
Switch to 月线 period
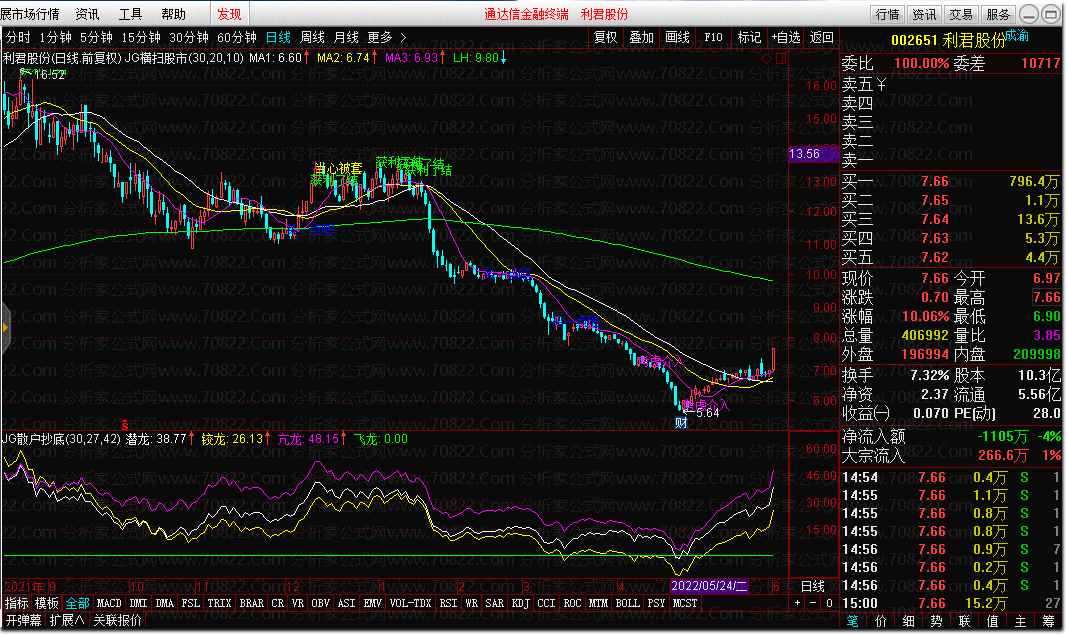pyautogui.click(x=346, y=37)
